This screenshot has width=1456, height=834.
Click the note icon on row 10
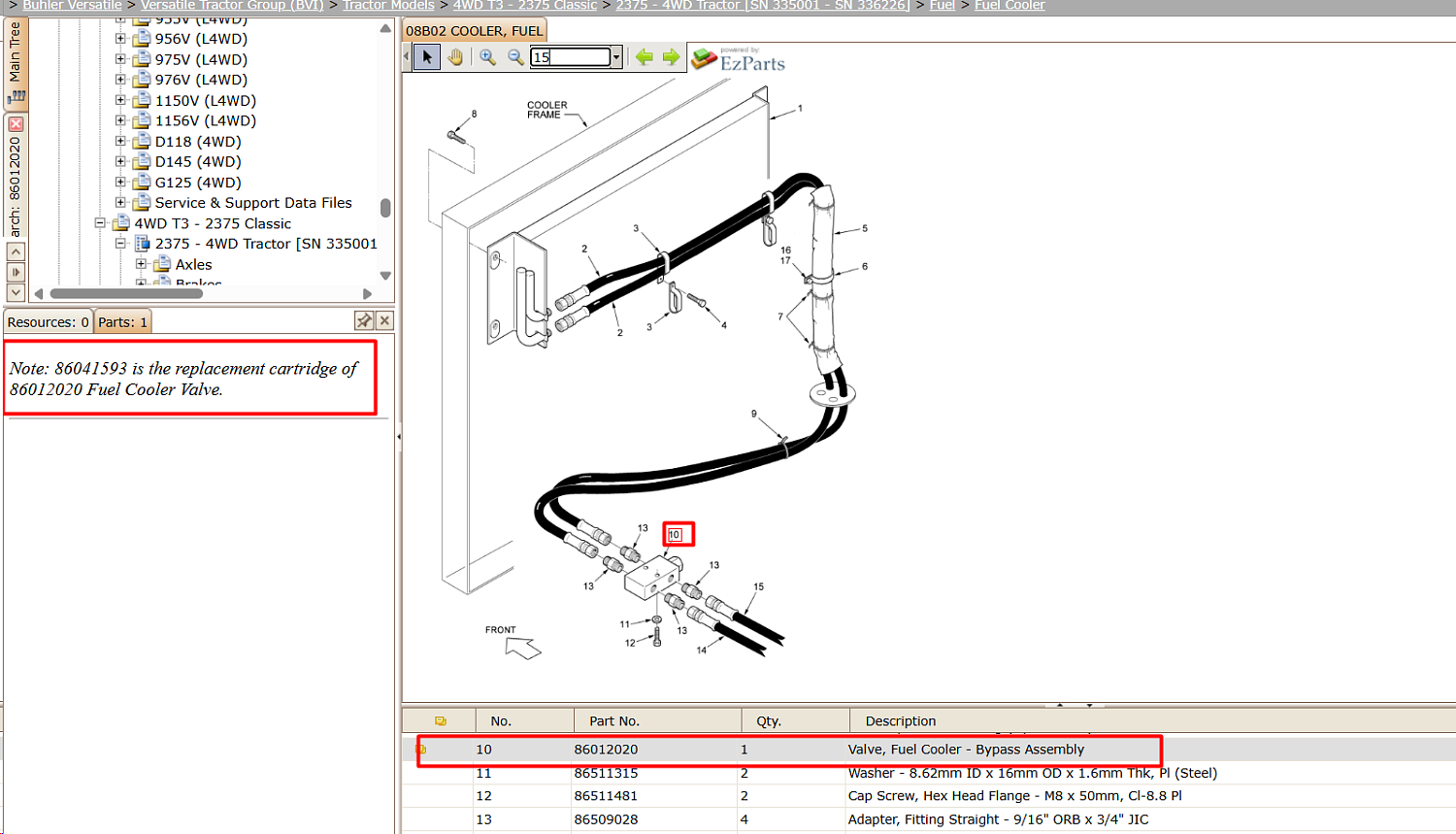point(421,750)
